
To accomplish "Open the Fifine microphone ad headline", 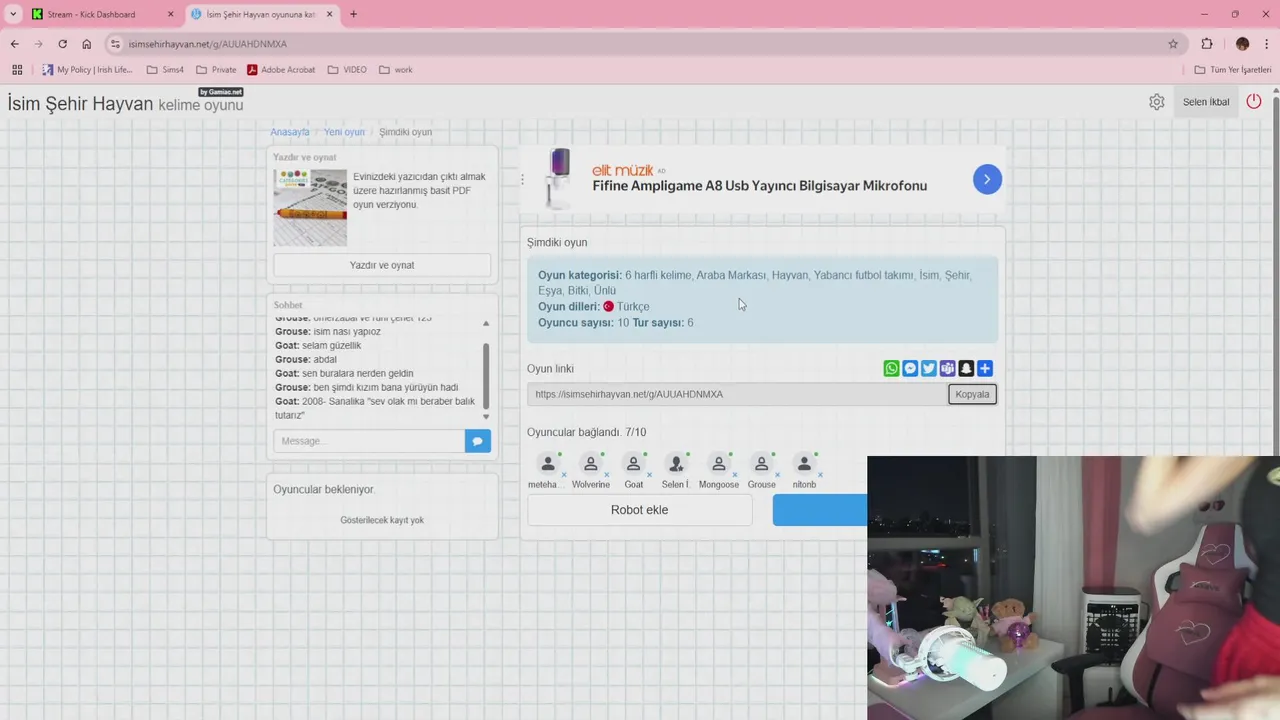I will [x=759, y=186].
